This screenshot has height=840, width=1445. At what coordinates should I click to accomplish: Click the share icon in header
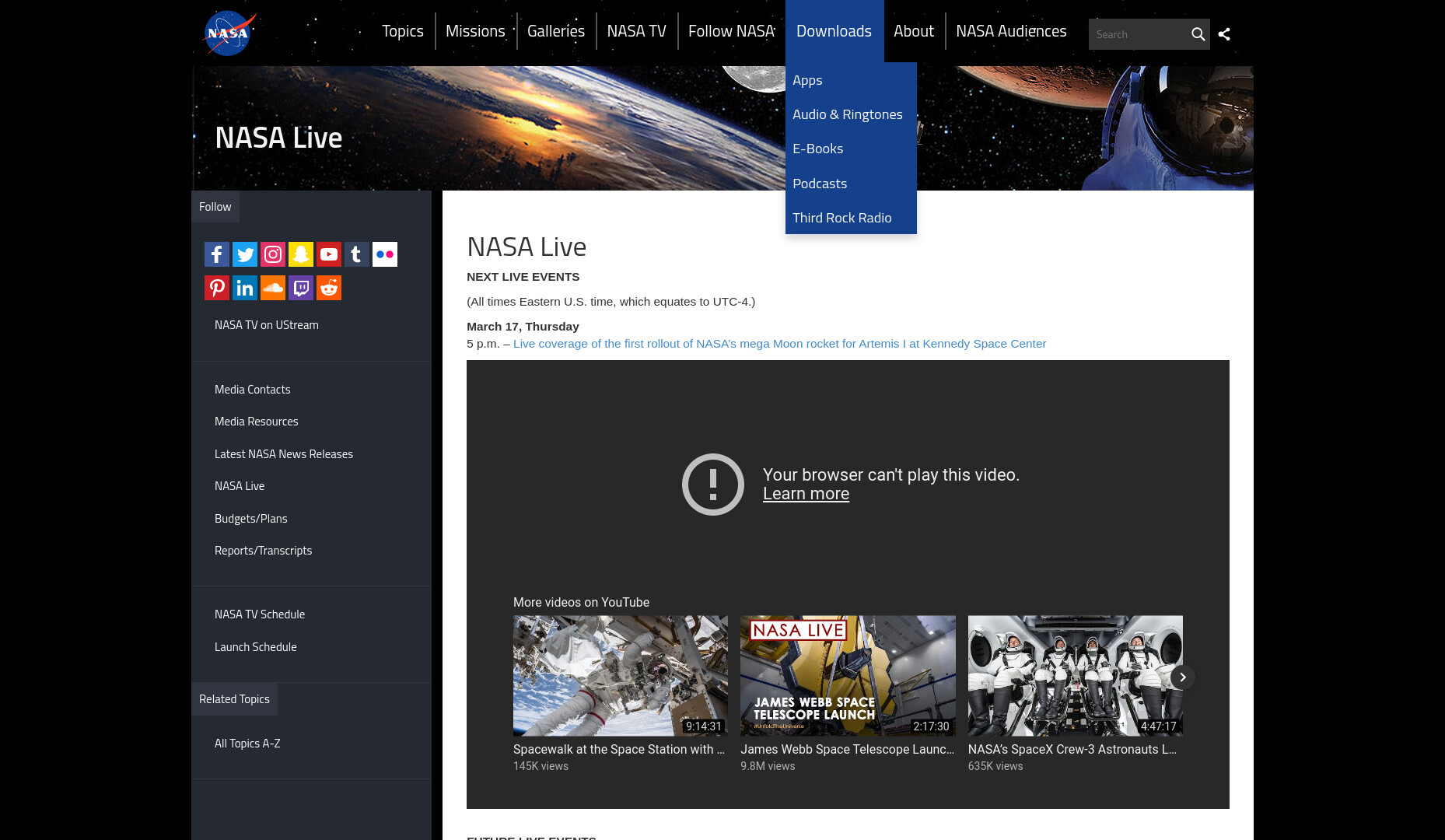pos(1224,34)
